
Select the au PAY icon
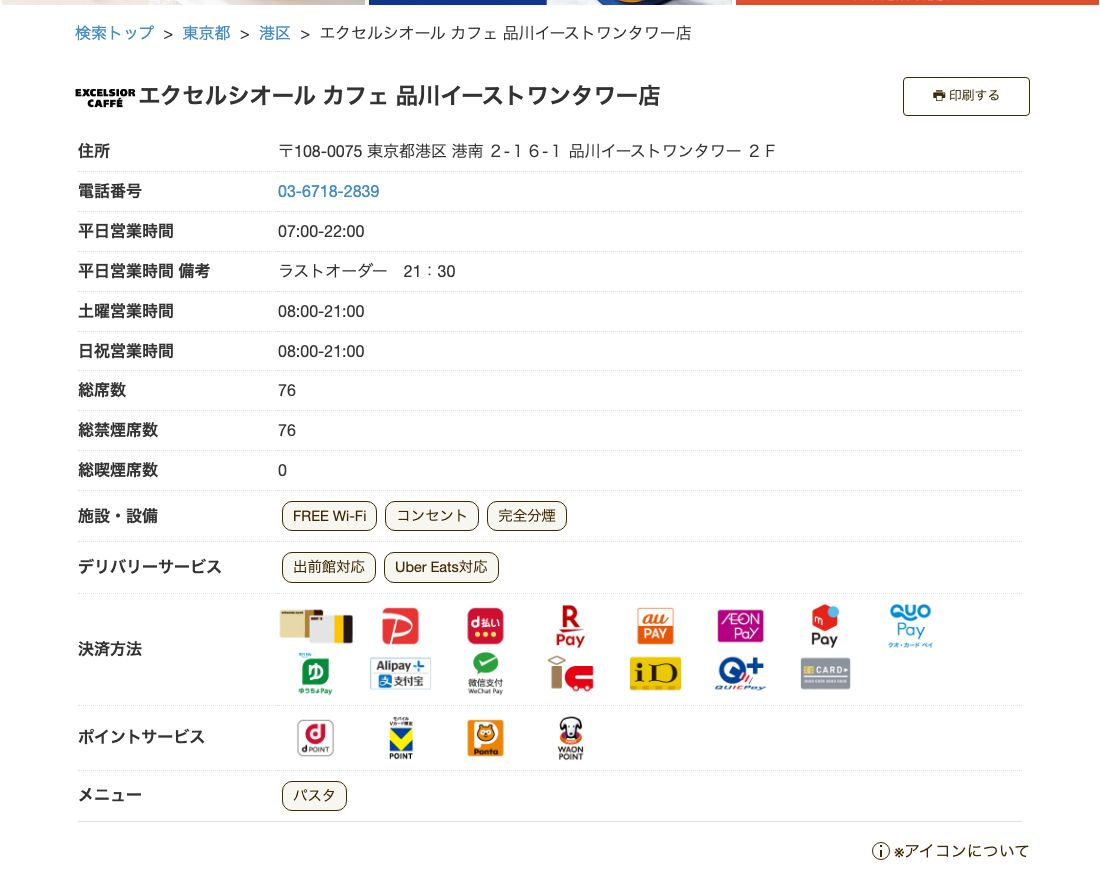point(655,626)
